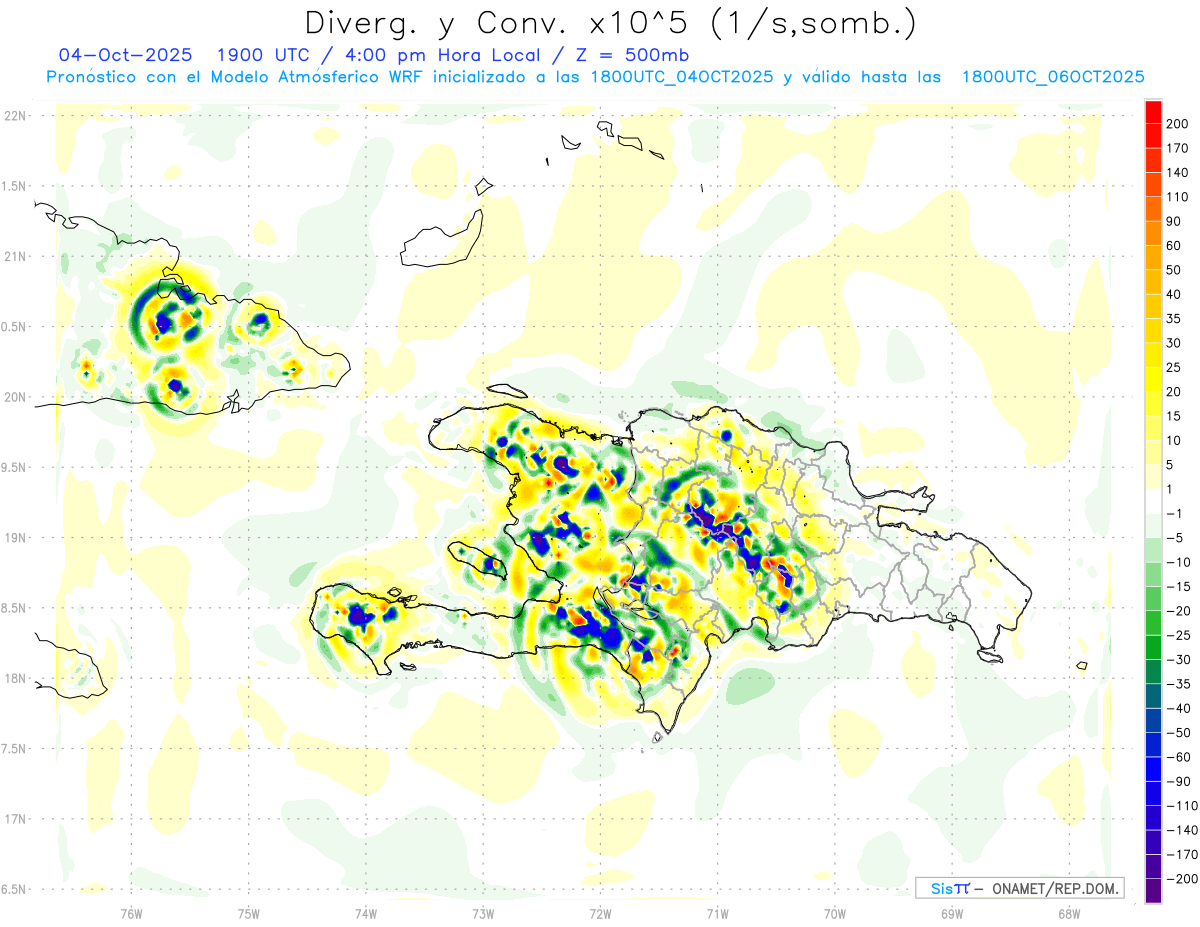This screenshot has width=1200, height=927.
Task: Select the white swatch between 1 and -1
Action: [1153, 502]
